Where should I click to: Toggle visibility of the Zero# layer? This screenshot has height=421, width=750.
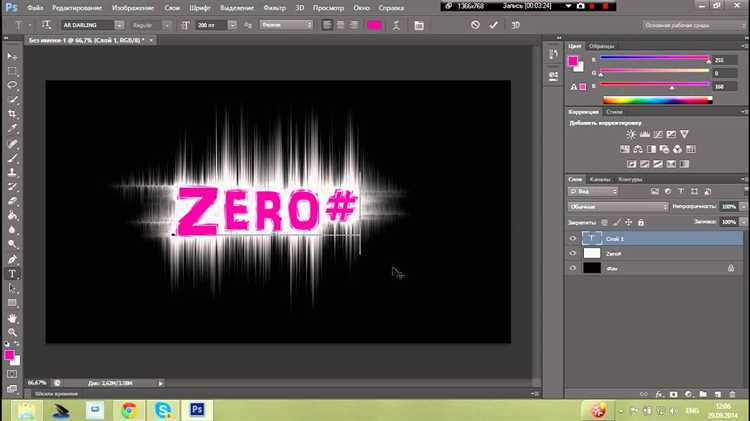tap(573, 254)
